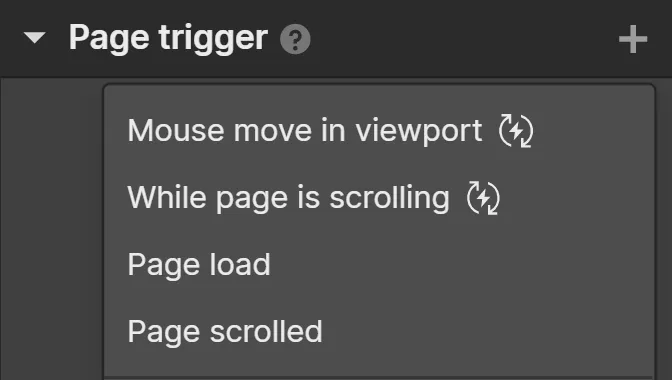
Task: Add a new page trigger with plus icon
Action: [633, 39]
